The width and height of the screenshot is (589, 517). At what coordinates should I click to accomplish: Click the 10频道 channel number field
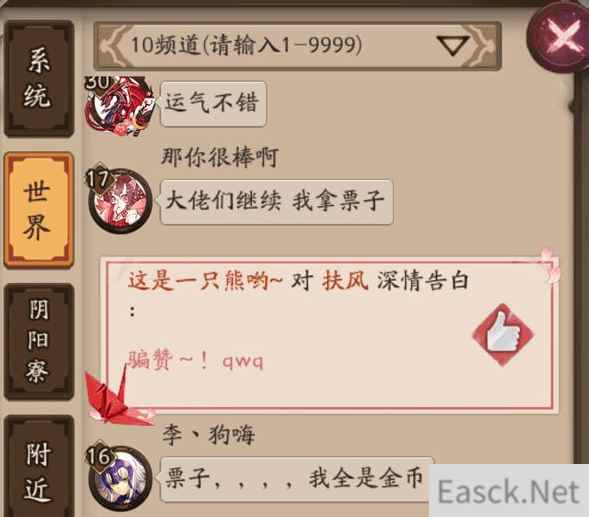click(x=298, y=46)
